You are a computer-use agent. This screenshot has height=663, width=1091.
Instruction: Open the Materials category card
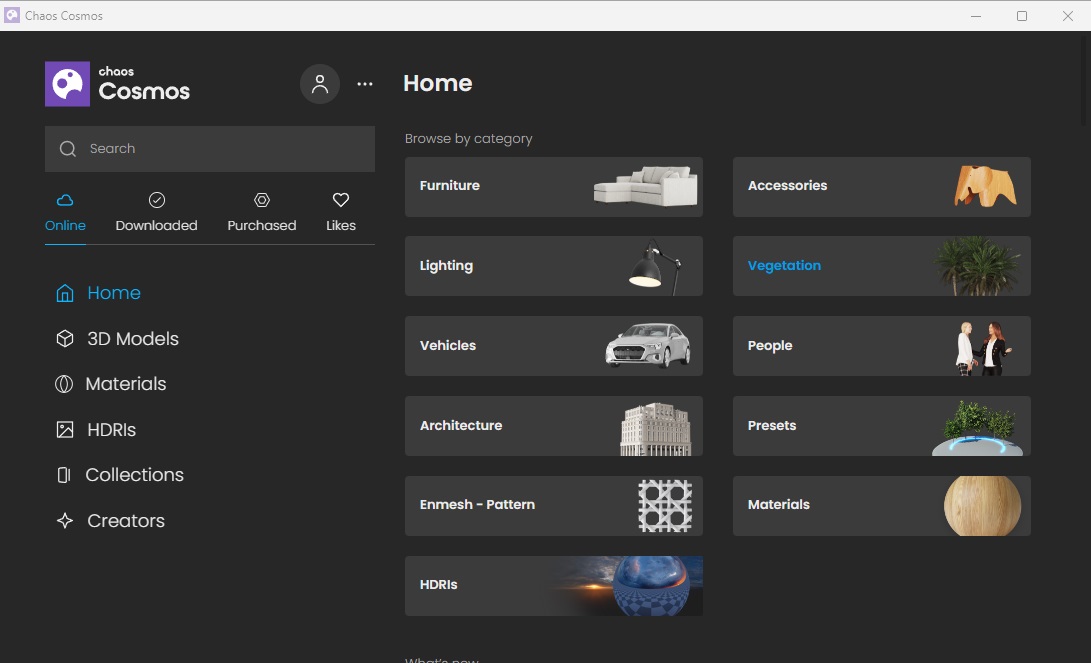click(x=882, y=506)
